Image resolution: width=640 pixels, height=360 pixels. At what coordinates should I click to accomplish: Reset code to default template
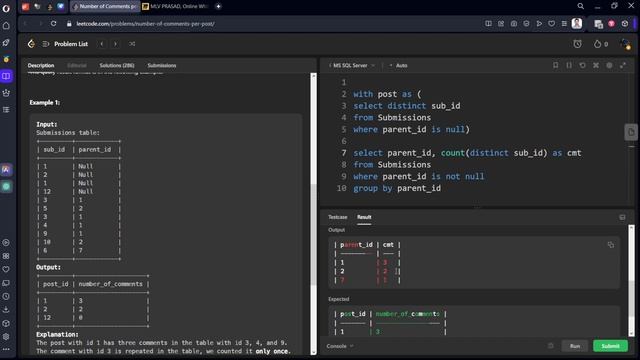[x=582, y=65]
